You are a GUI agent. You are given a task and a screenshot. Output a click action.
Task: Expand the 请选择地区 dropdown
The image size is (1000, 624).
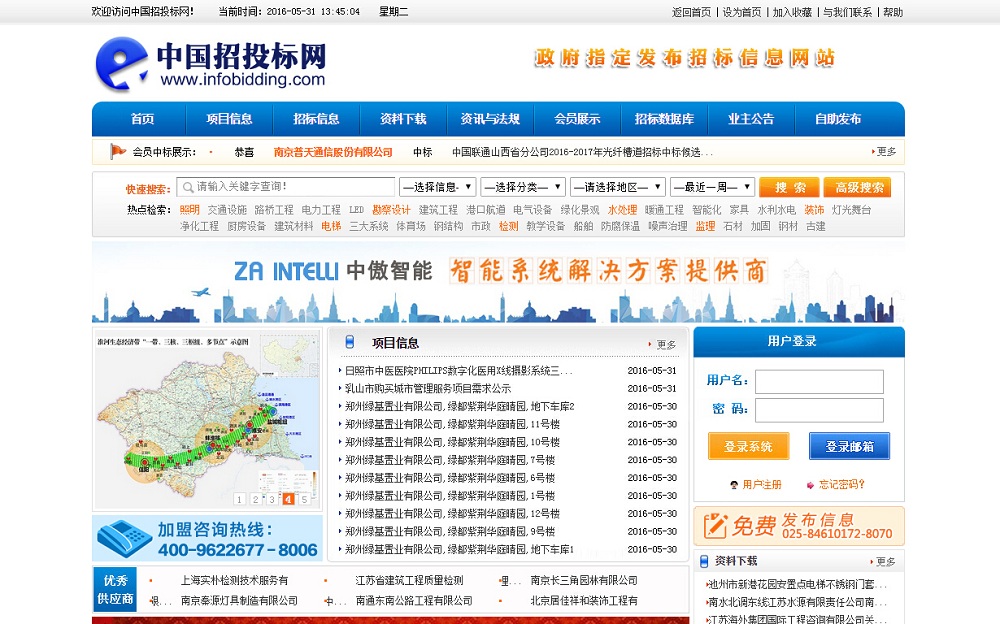tap(617, 187)
